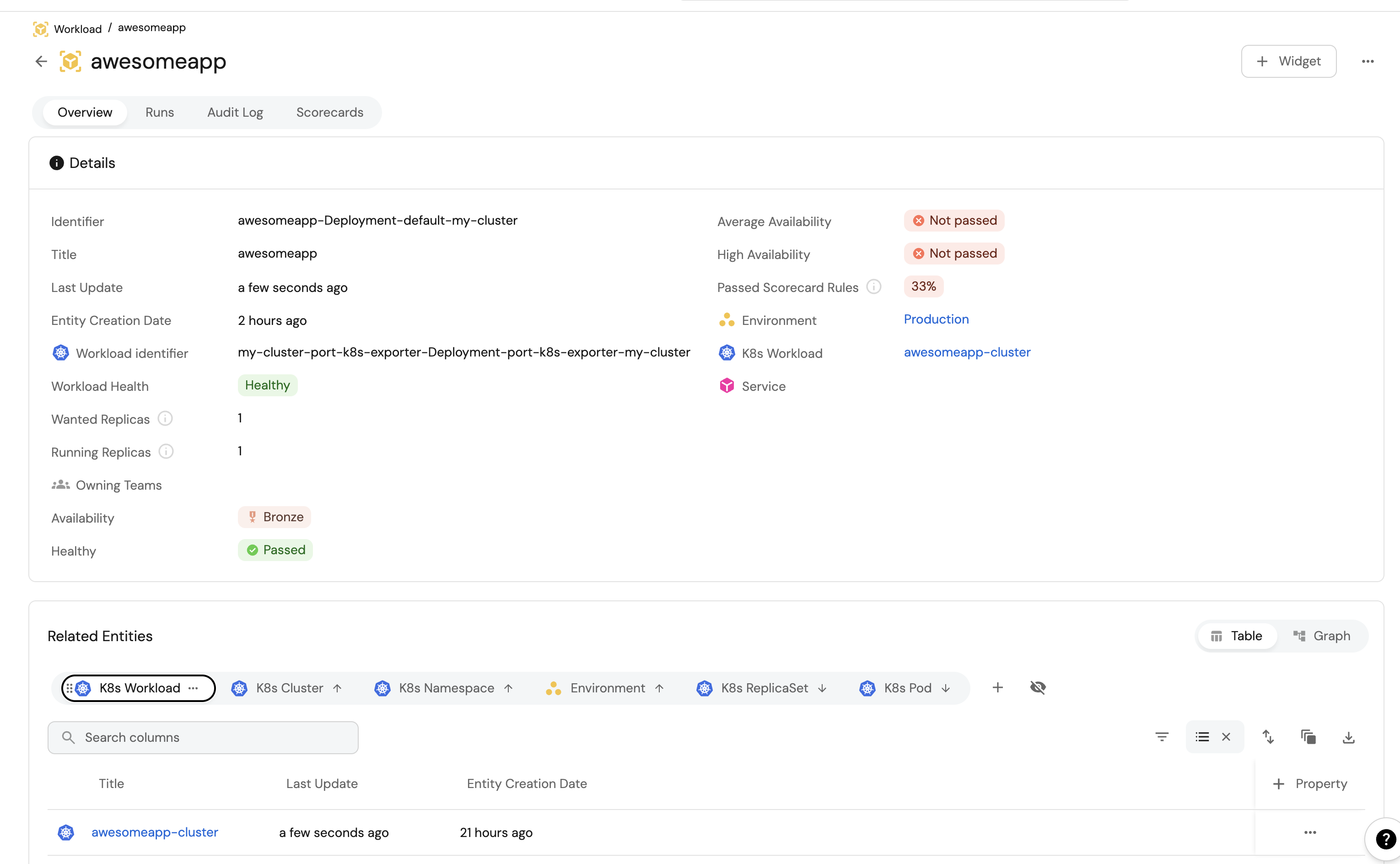The width and height of the screenshot is (1400, 864).
Task: Open the page options three-dot menu
Action: [1368, 61]
